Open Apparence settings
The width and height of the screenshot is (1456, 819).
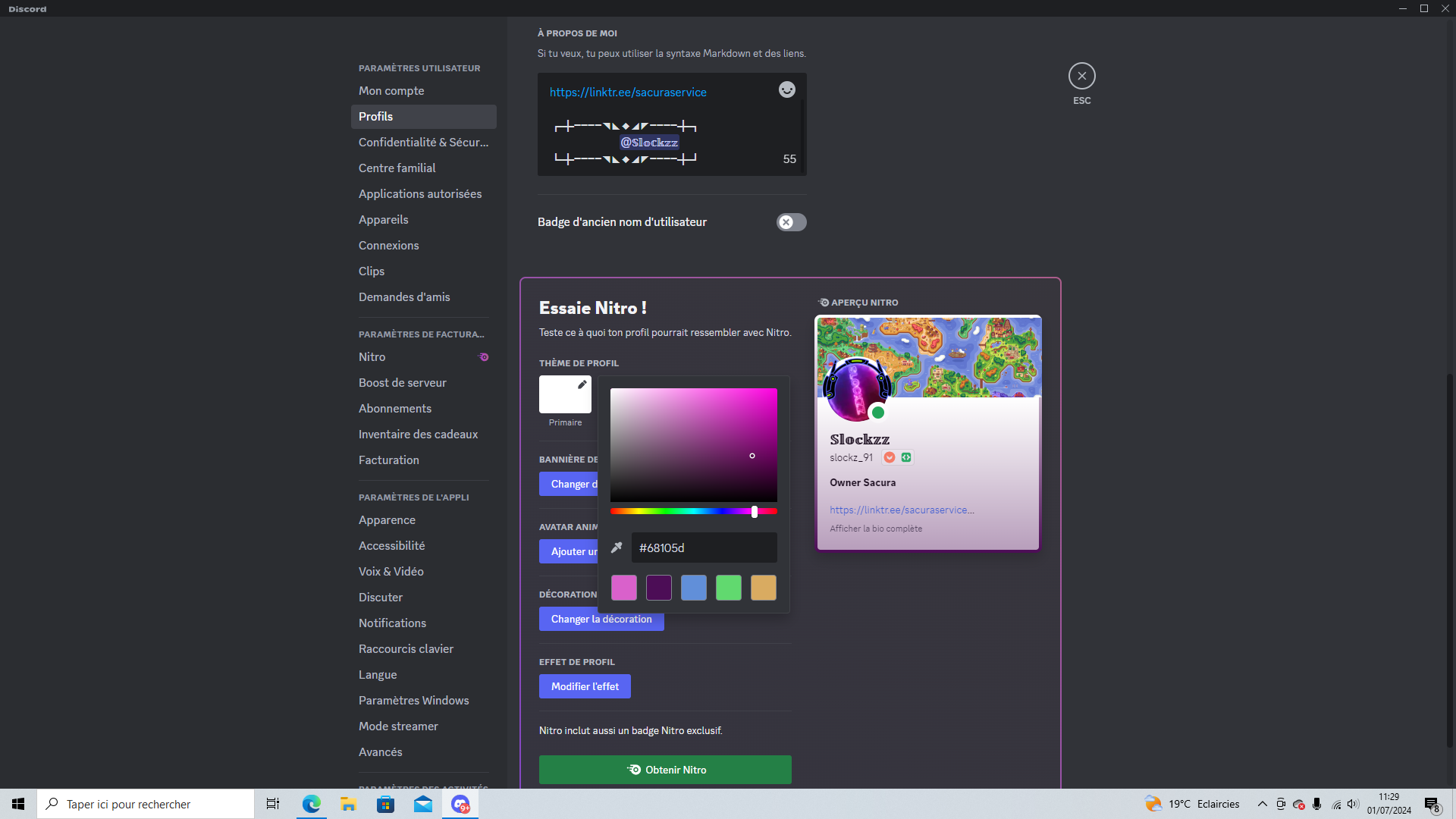[x=423, y=520]
